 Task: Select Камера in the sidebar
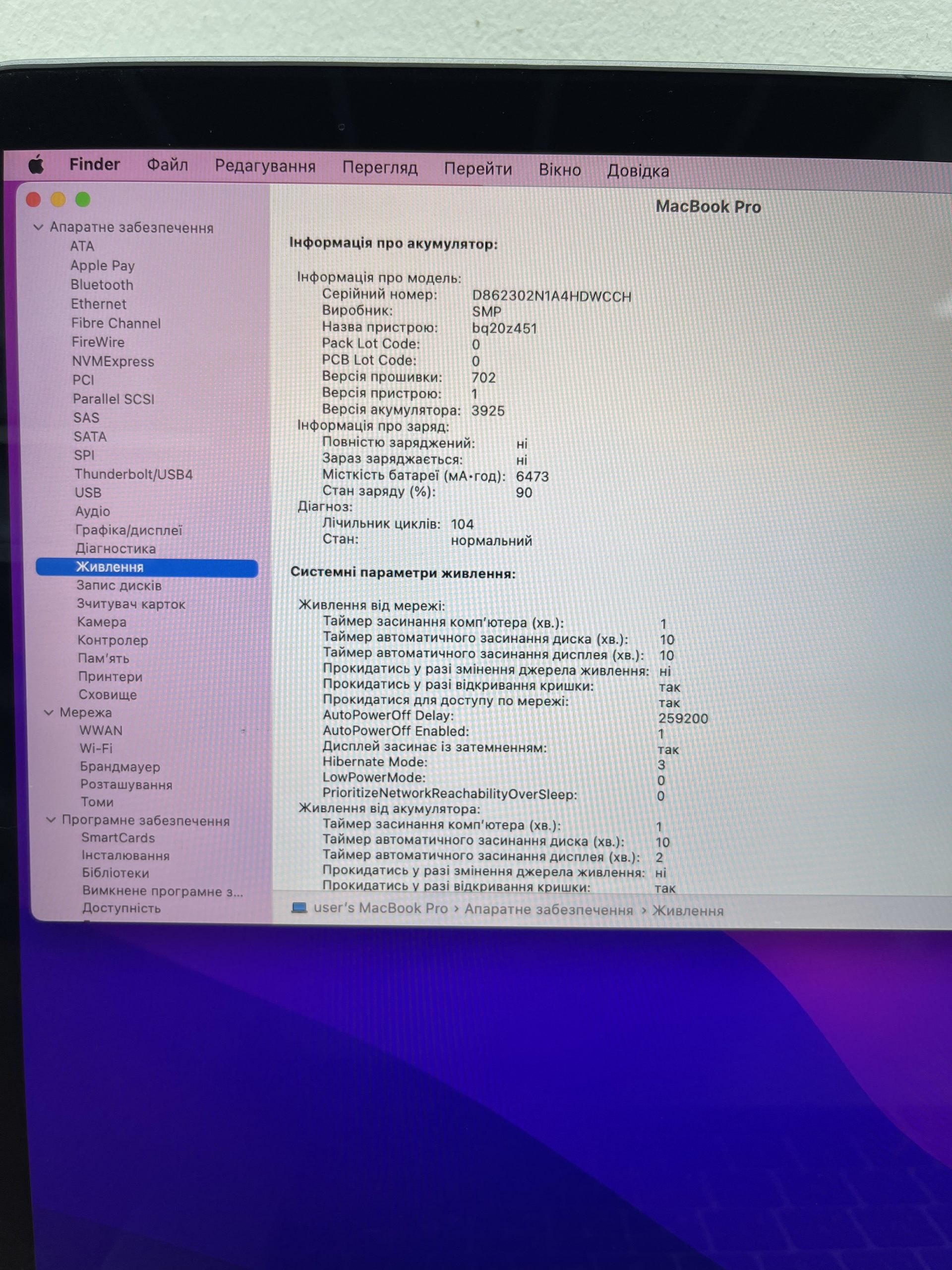click(x=102, y=622)
